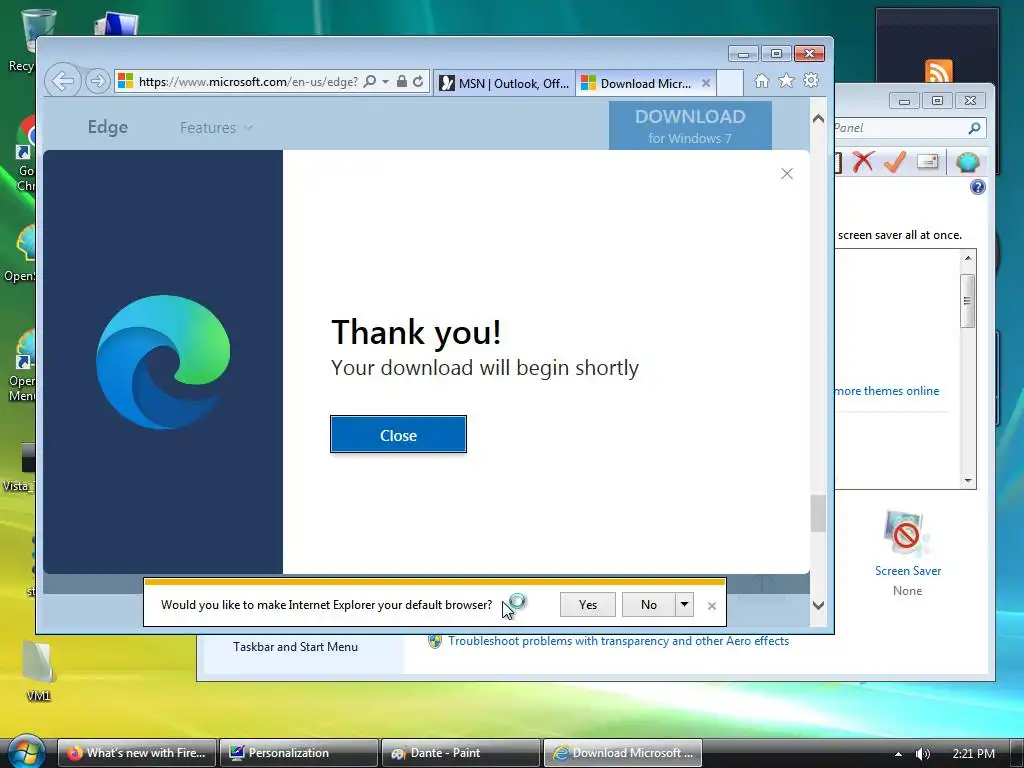Dismiss the Thank you dialog with X

tap(787, 173)
